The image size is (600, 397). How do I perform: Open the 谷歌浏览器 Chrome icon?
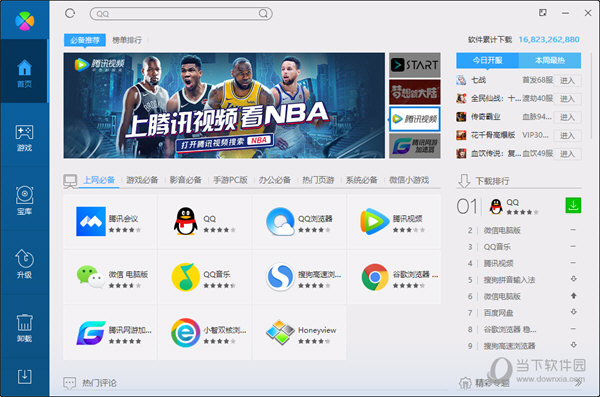coord(375,277)
